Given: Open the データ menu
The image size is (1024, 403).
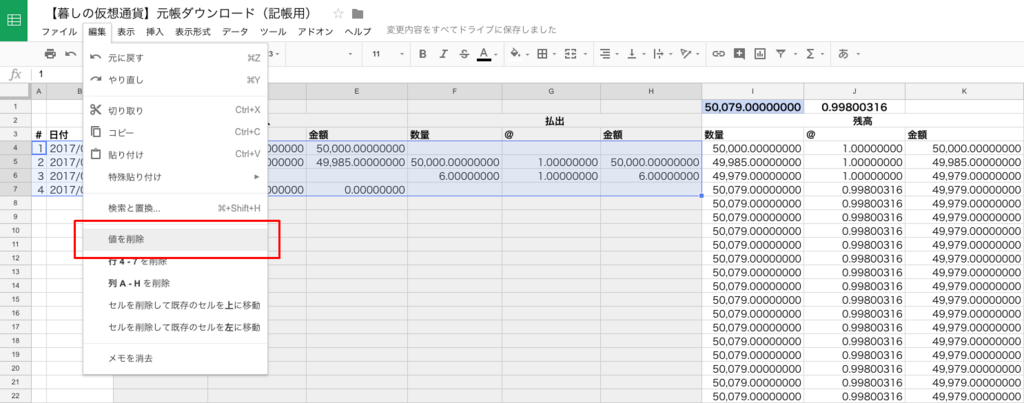Looking at the screenshot, I should point(235,31).
